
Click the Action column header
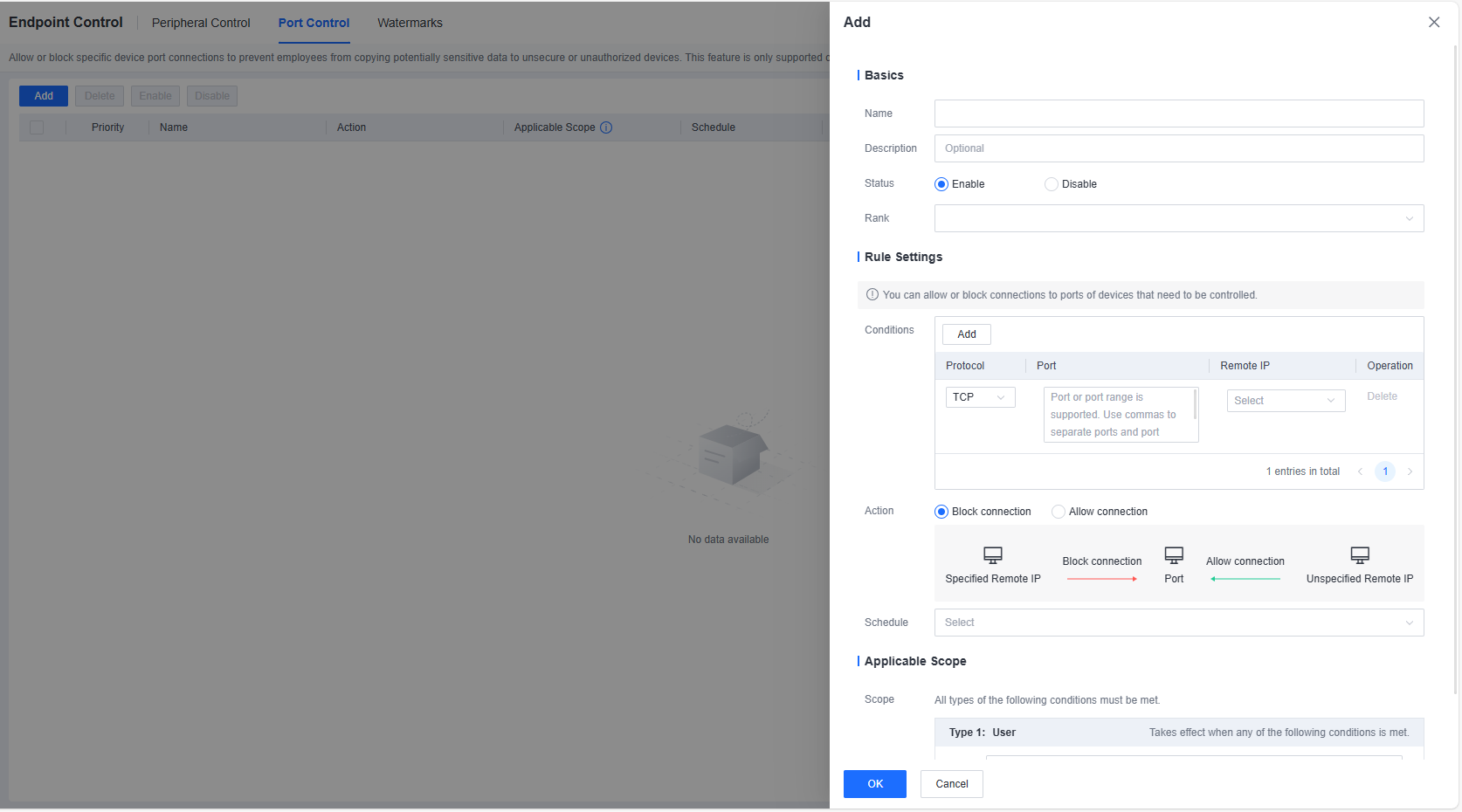tap(351, 127)
